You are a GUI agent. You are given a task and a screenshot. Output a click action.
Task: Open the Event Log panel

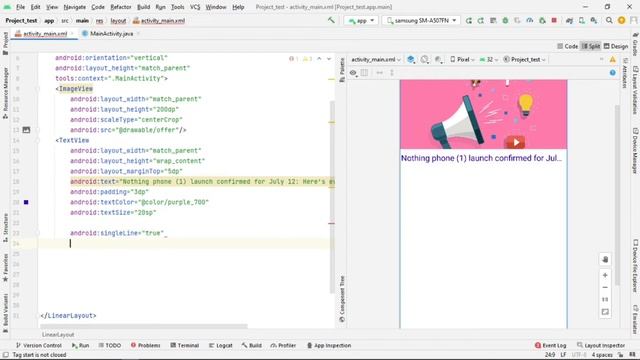[550, 345]
